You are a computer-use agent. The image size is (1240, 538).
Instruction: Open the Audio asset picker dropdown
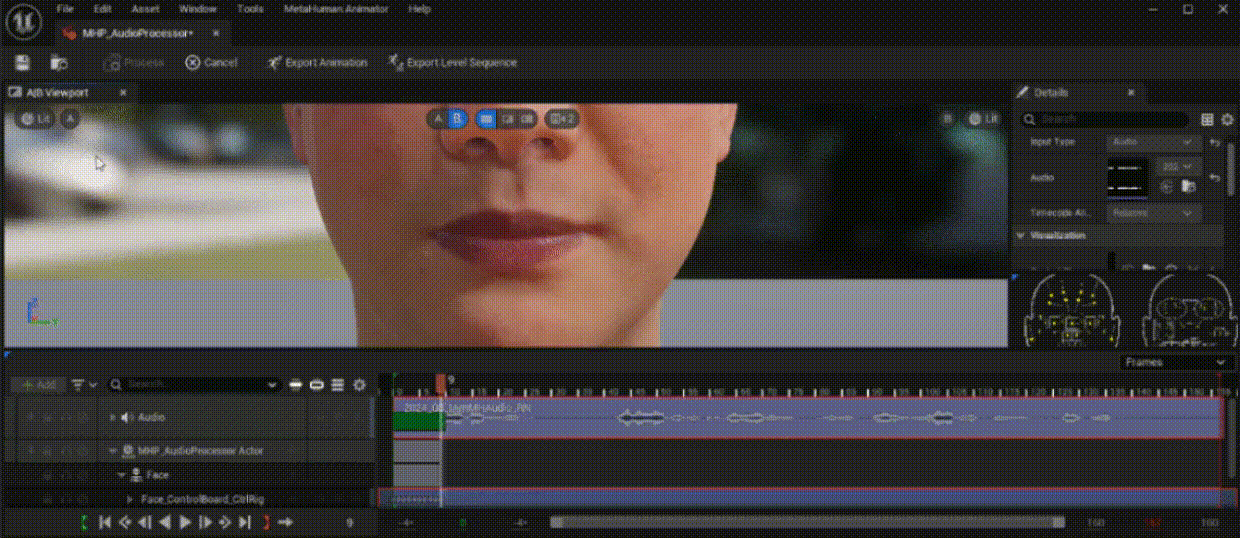pos(1176,166)
